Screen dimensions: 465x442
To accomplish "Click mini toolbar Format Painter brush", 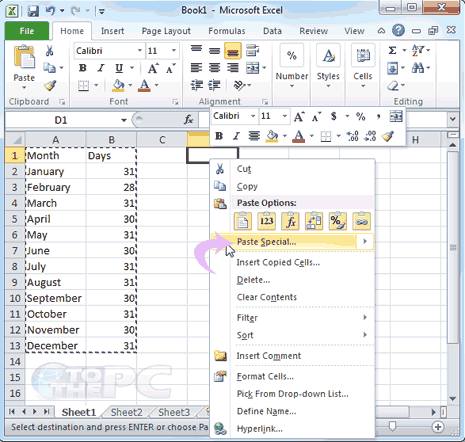I will point(388,136).
